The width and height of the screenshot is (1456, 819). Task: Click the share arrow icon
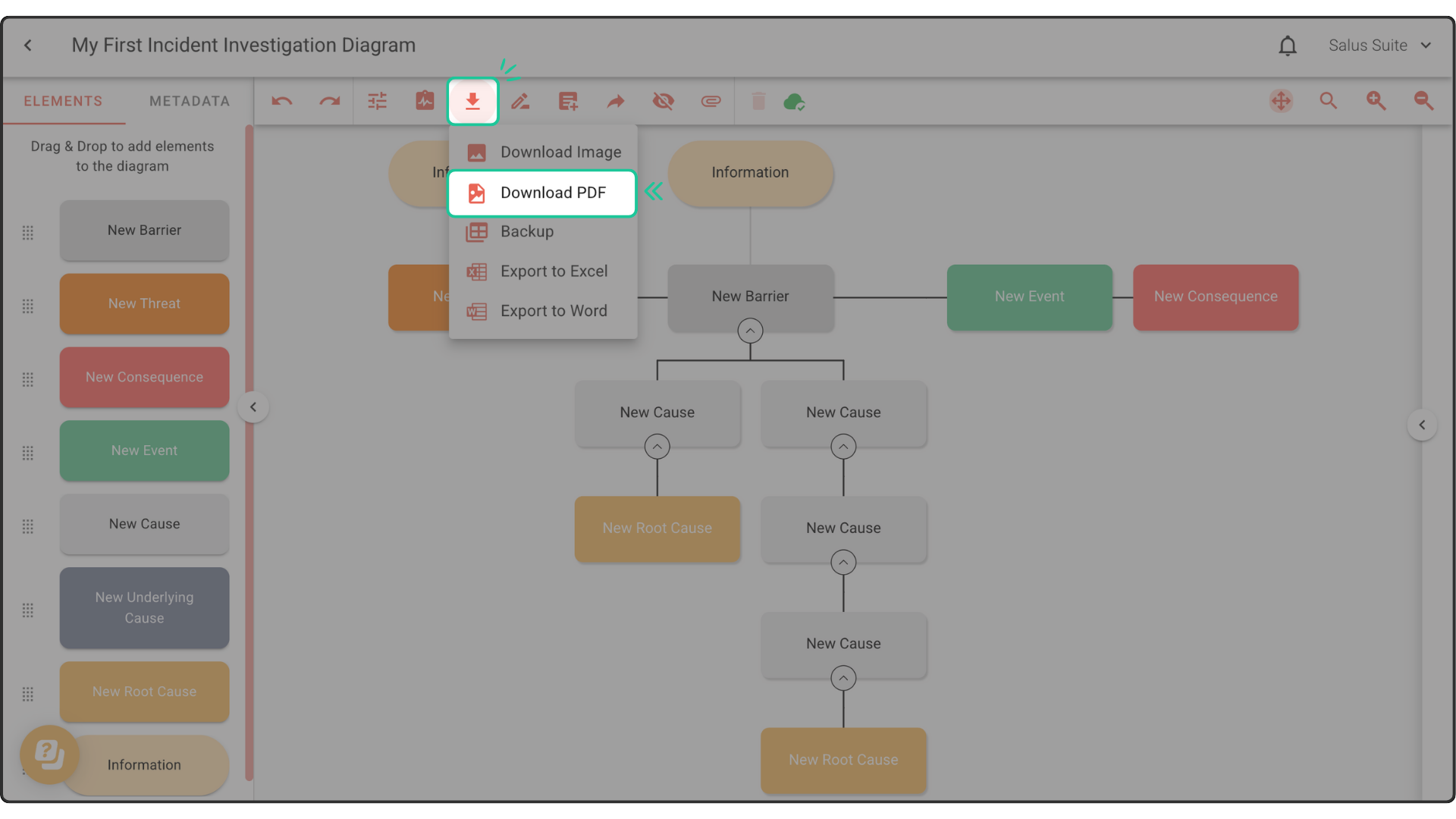(616, 101)
